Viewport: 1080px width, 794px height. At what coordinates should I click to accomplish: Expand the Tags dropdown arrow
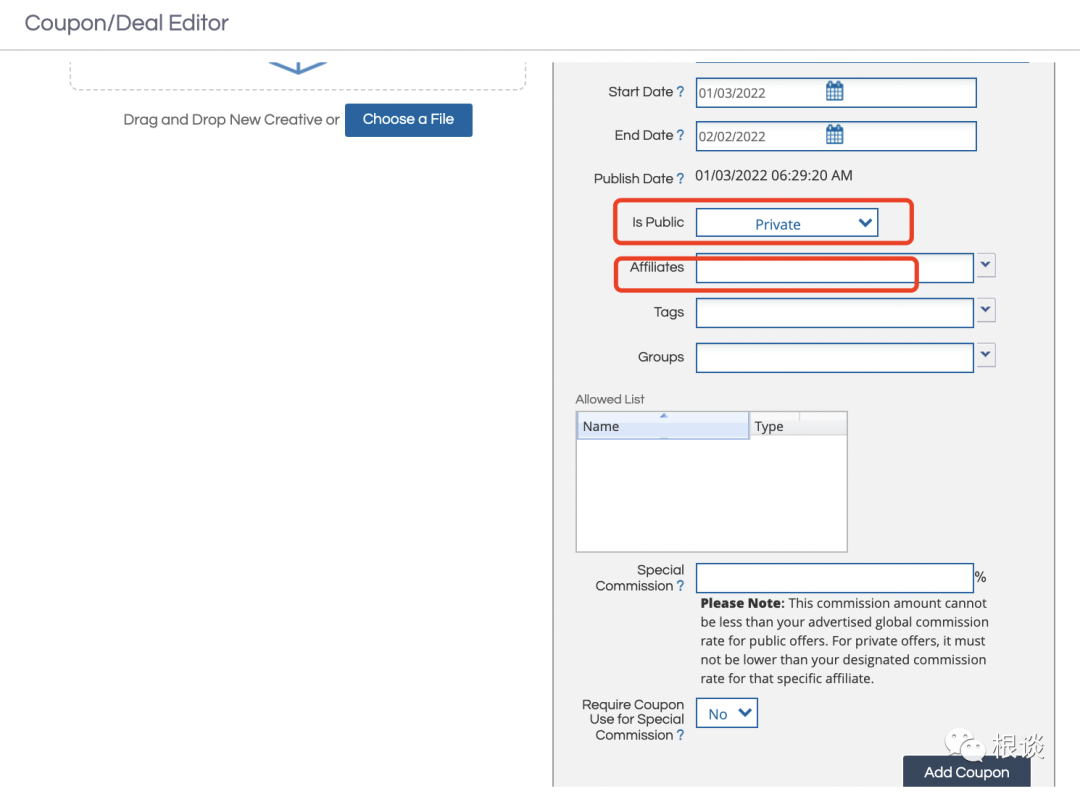(x=986, y=311)
